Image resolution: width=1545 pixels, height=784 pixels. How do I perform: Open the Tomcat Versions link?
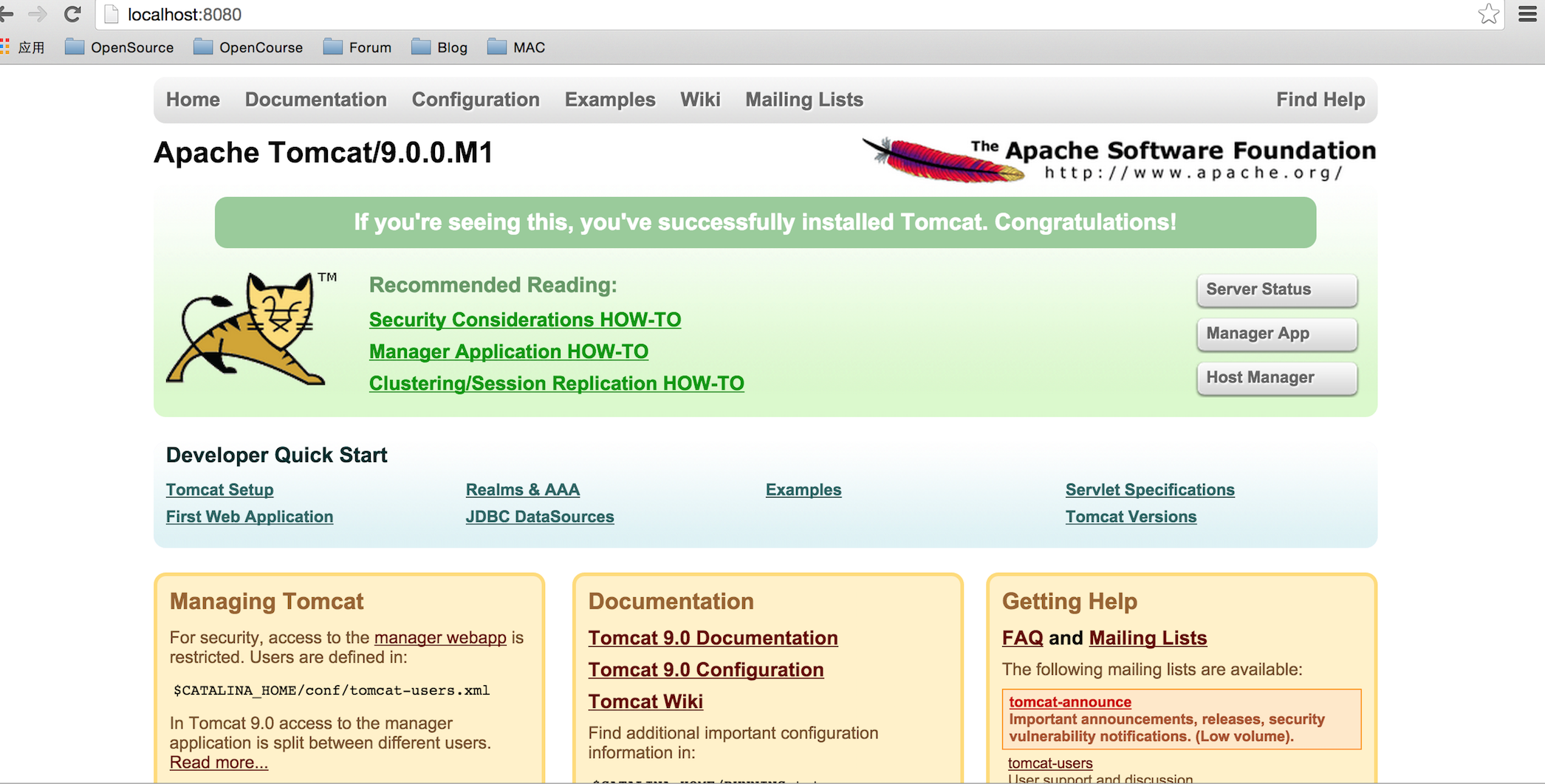1131,517
